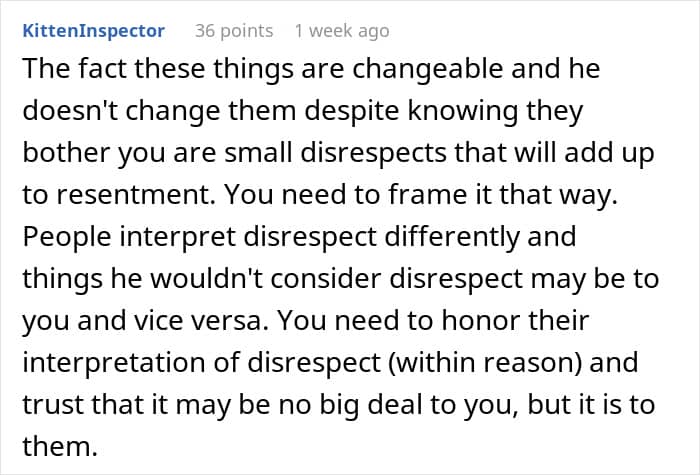Click the phrase 'wouldn't consider'
Image resolution: width=700 pixels, height=475 pixels.
pos(266,279)
